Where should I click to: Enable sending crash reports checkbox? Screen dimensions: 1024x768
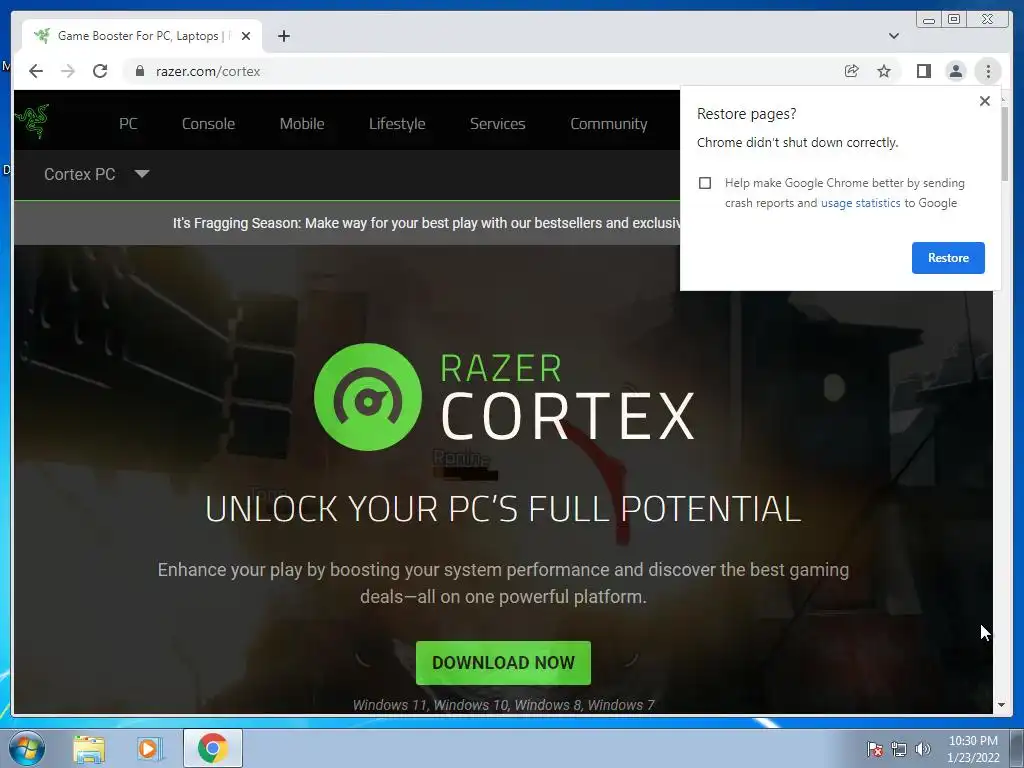(705, 183)
